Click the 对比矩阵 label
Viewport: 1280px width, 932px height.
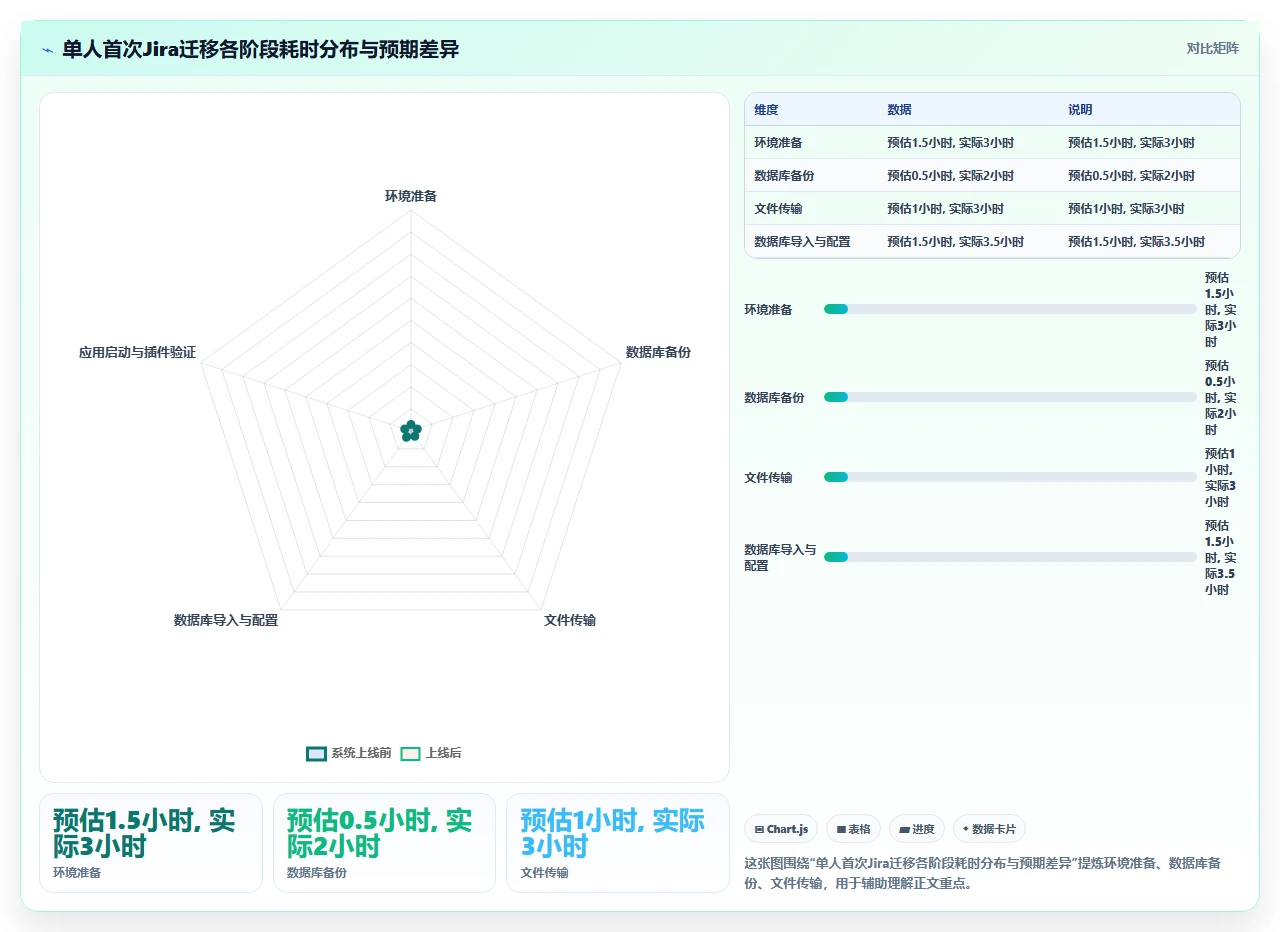click(1212, 48)
